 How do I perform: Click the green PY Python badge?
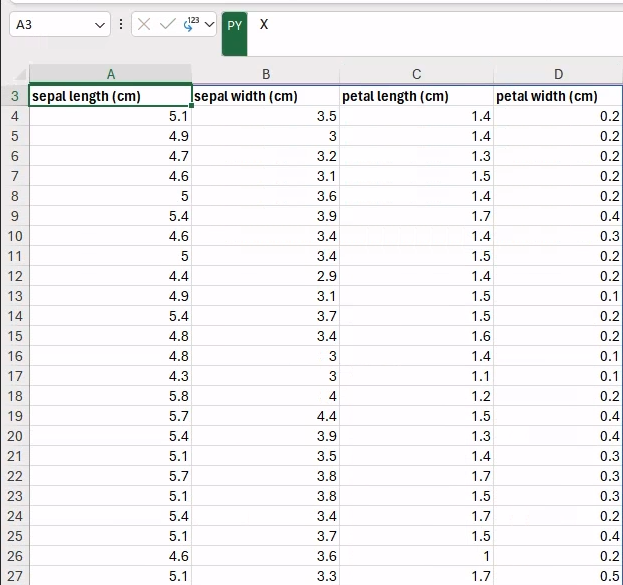click(x=235, y=26)
